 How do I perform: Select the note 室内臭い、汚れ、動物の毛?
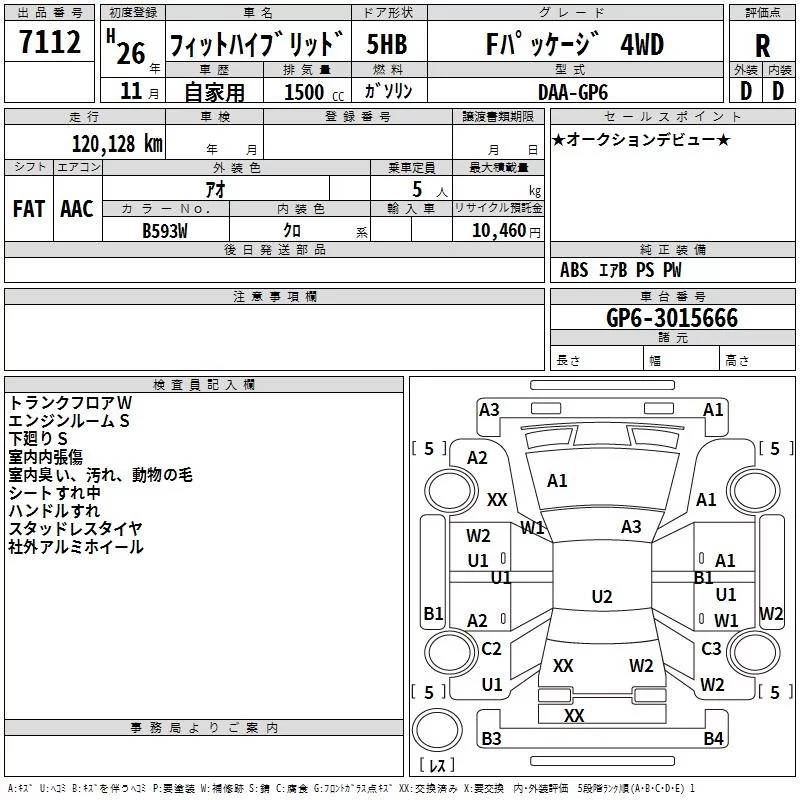(101, 475)
